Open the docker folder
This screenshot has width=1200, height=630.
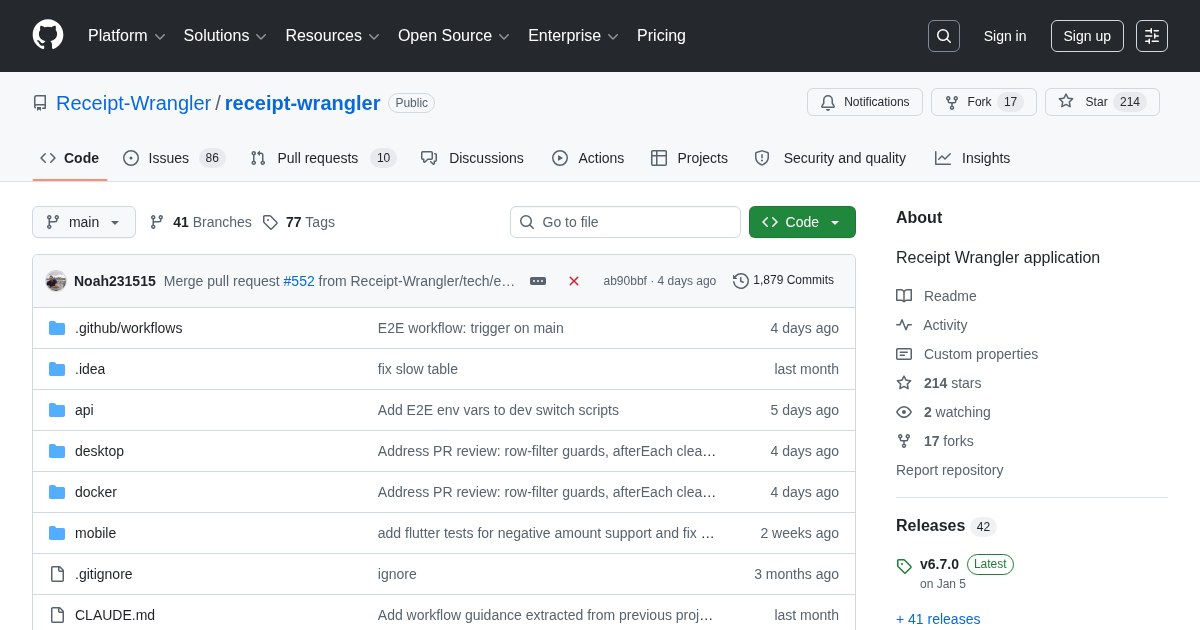[96, 492]
